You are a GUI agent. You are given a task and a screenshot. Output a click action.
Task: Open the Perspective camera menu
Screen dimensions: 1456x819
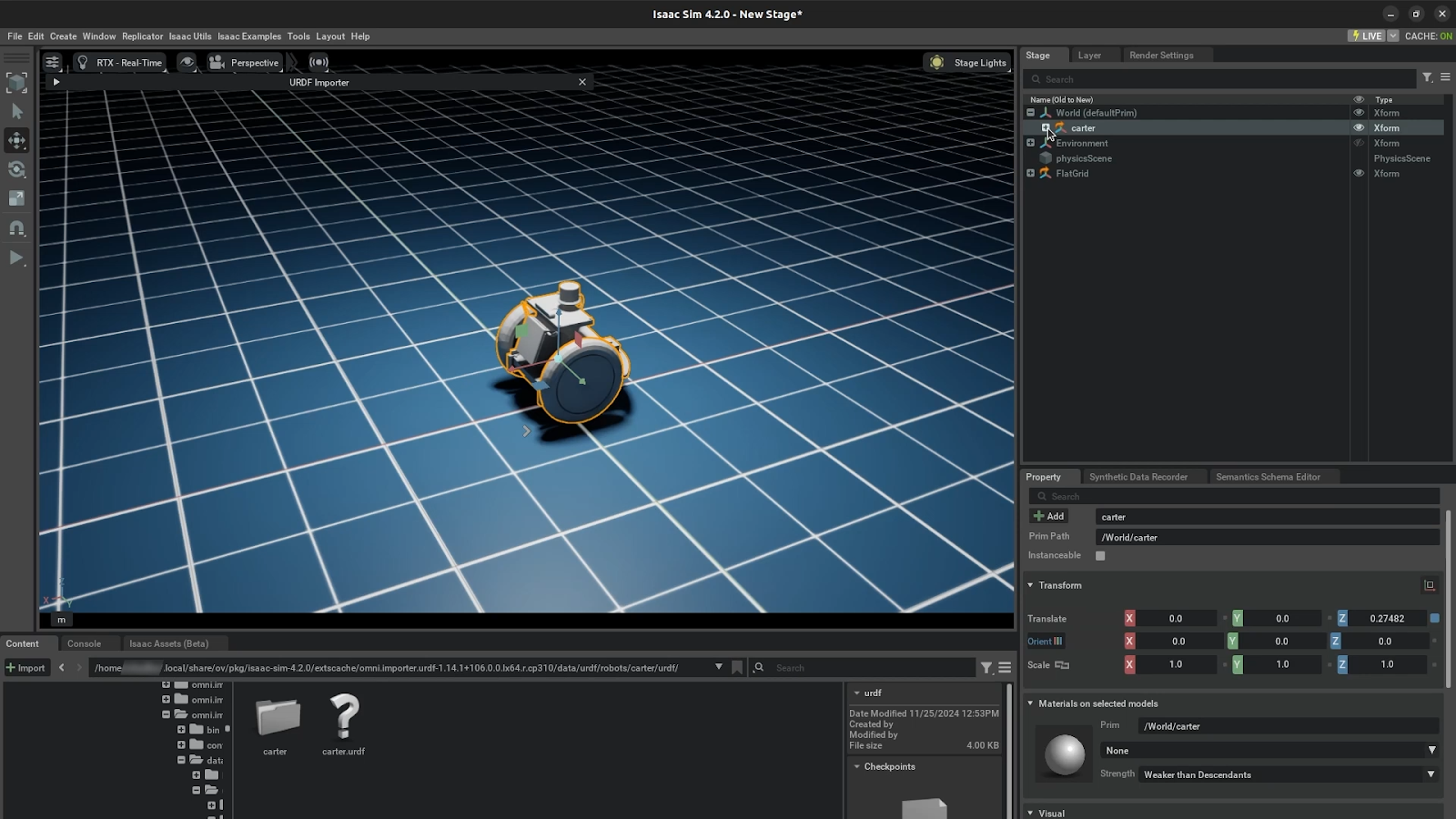244,63
